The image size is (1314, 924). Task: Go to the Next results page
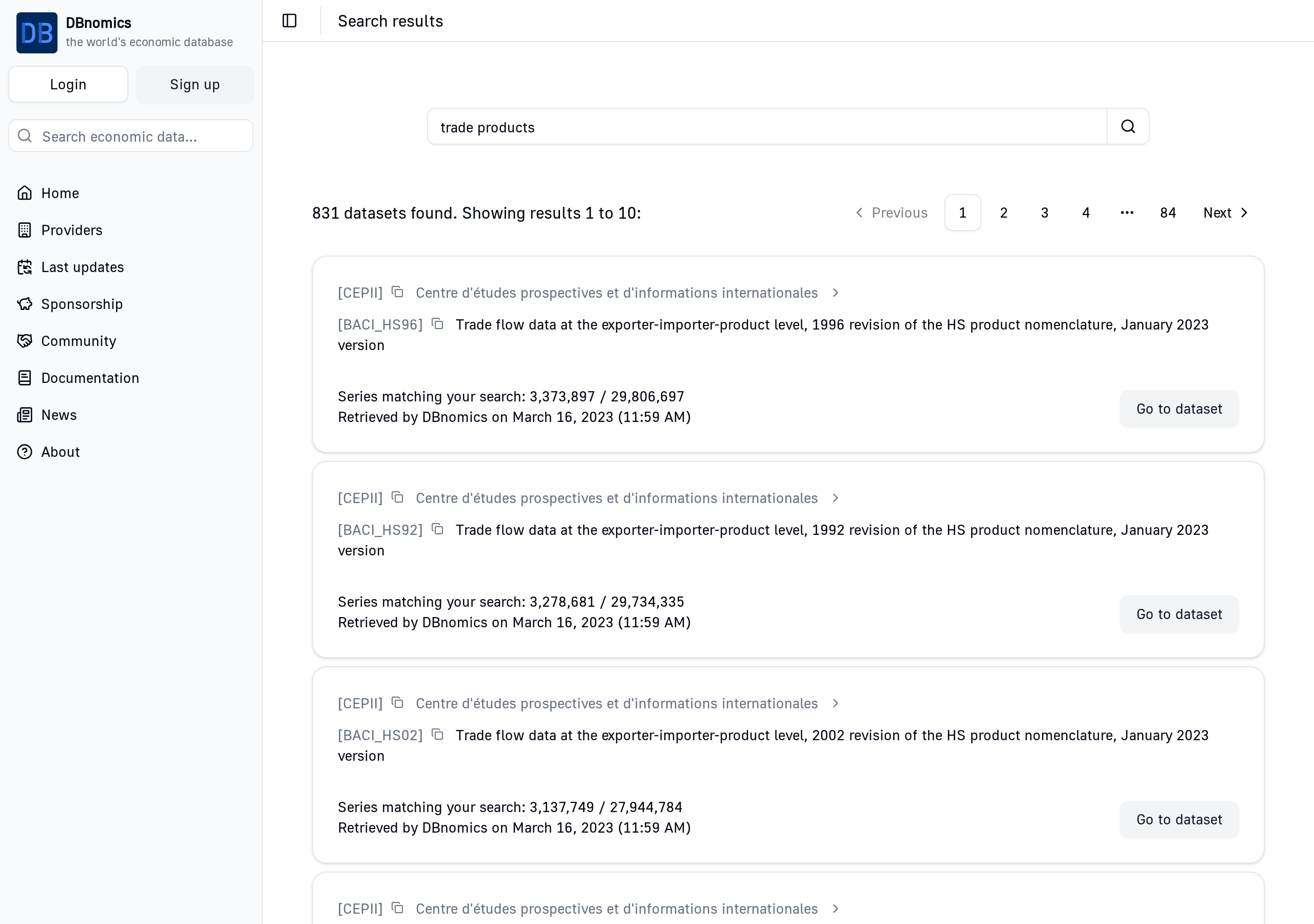(1226, 213)
